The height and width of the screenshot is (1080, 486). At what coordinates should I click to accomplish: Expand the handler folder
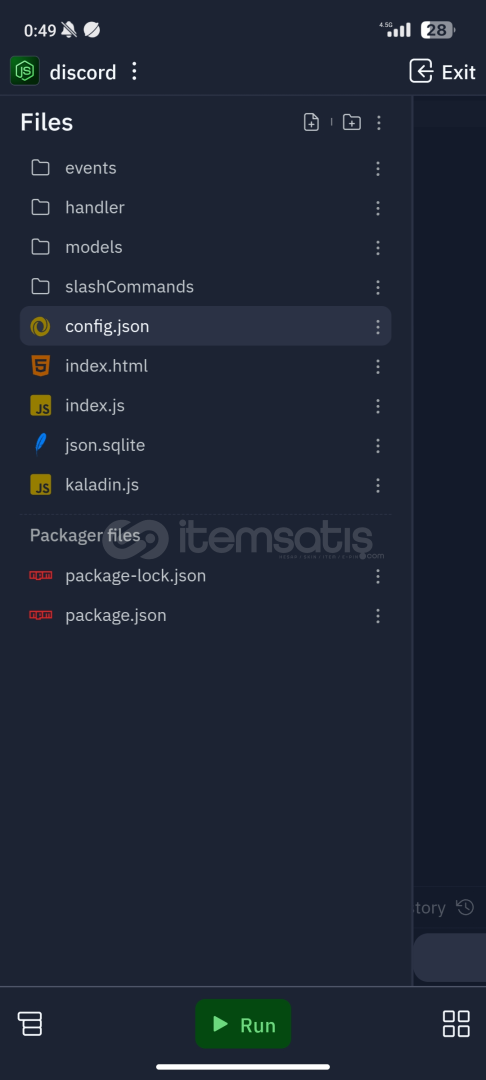(206, 207)
